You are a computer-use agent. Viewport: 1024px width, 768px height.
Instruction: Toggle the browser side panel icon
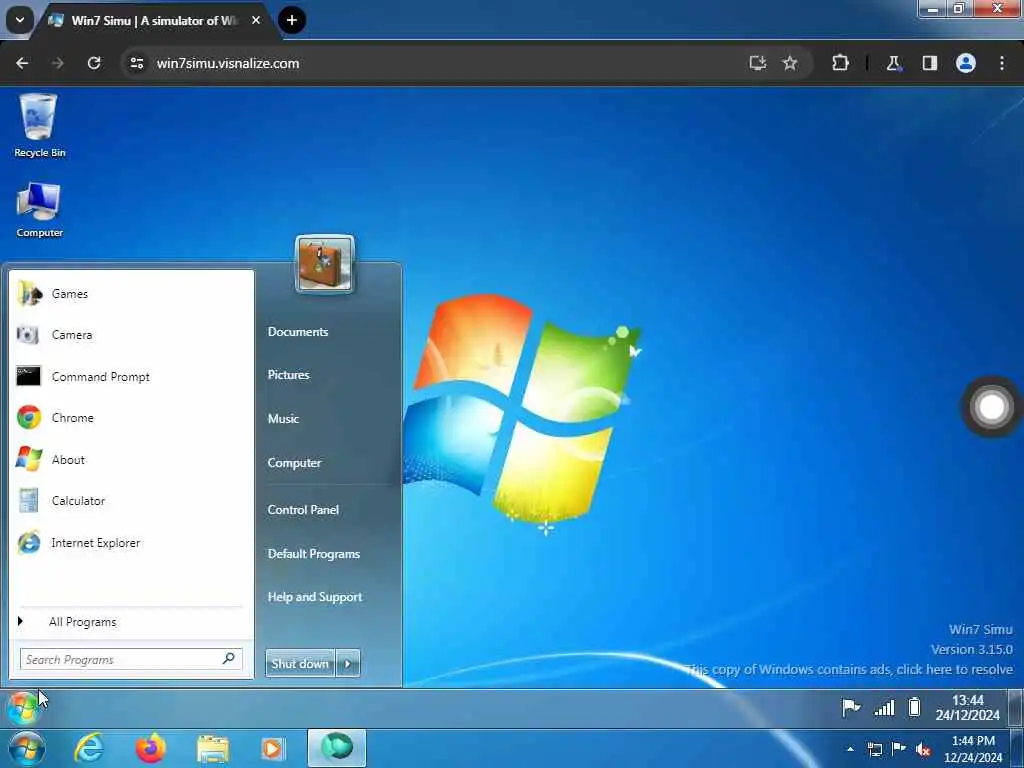929,63
